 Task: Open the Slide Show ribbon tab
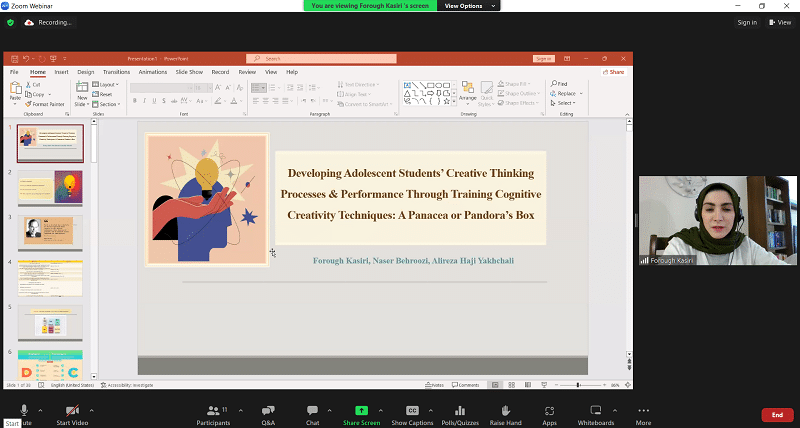click(189, 72)
